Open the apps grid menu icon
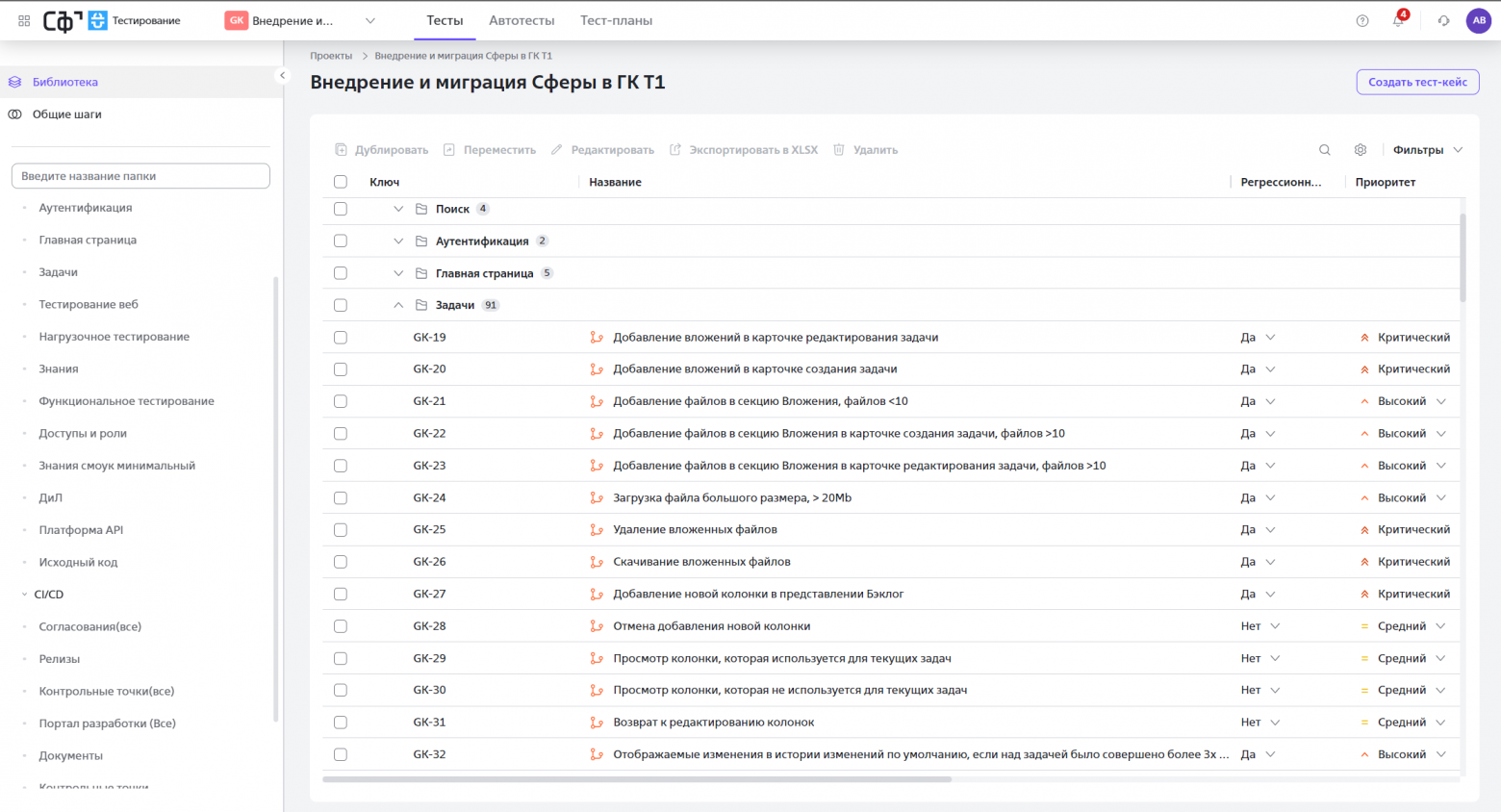 point(24,20)
